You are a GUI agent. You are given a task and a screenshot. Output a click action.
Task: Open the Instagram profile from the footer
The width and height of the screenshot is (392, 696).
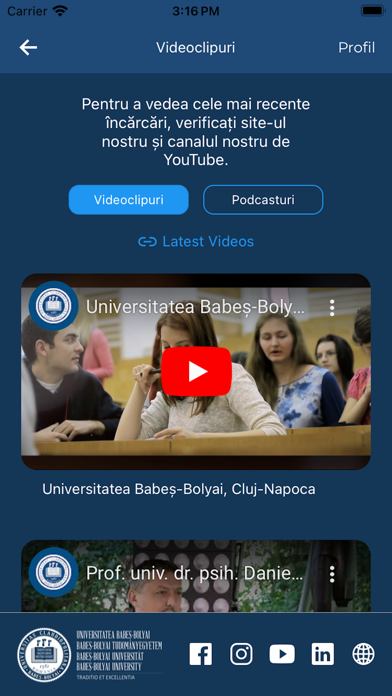242,654
